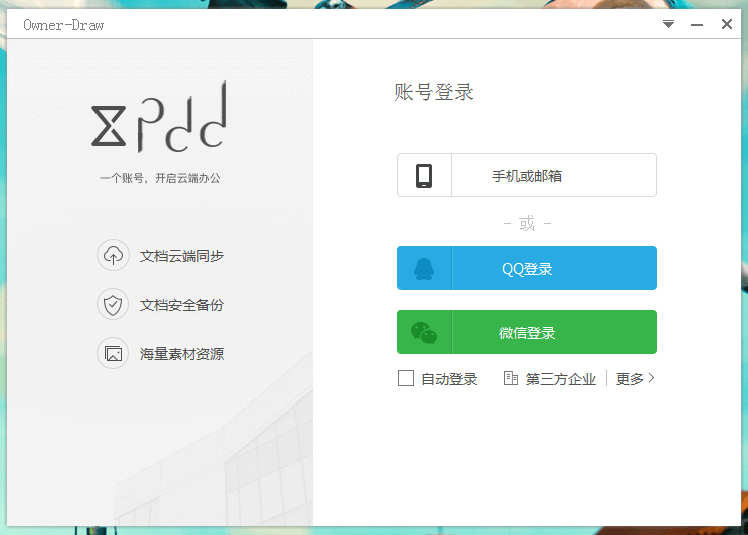Click the QQ penguin icon

pyautogui.click(x=424, y=269)
